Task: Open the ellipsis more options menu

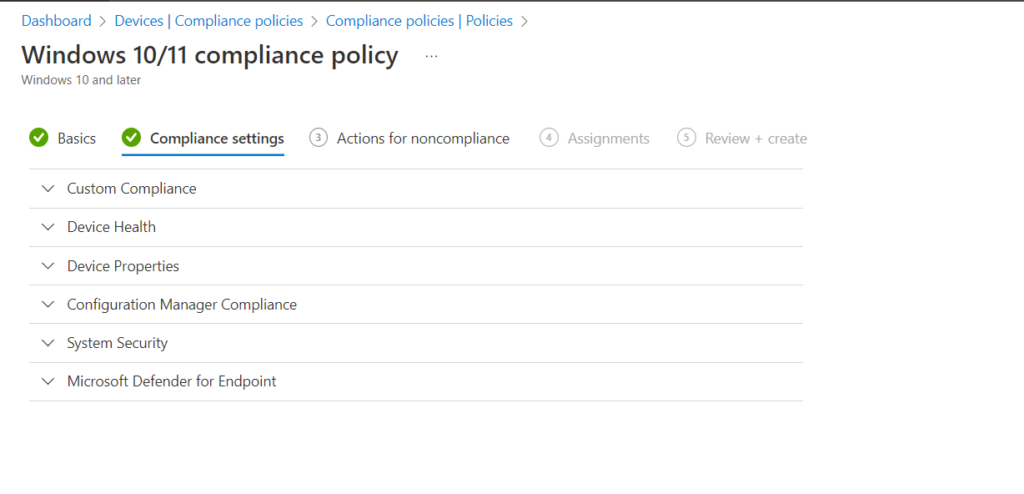Action: pyautogui.click(x=431, y=56)
